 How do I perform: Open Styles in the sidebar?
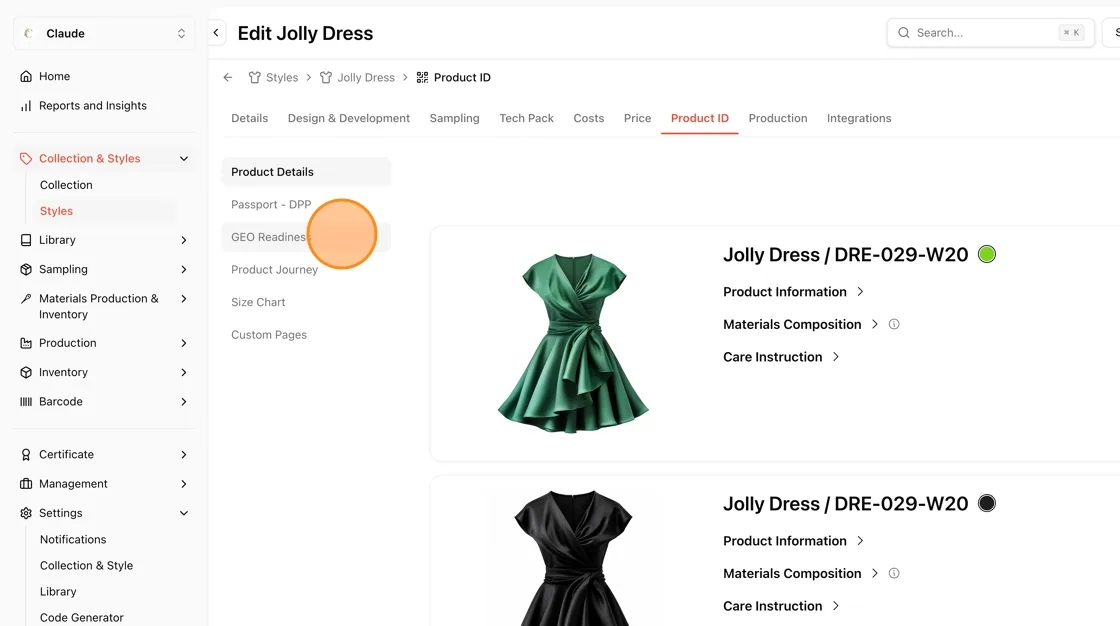pyautogui.click(x=56, y=212)
